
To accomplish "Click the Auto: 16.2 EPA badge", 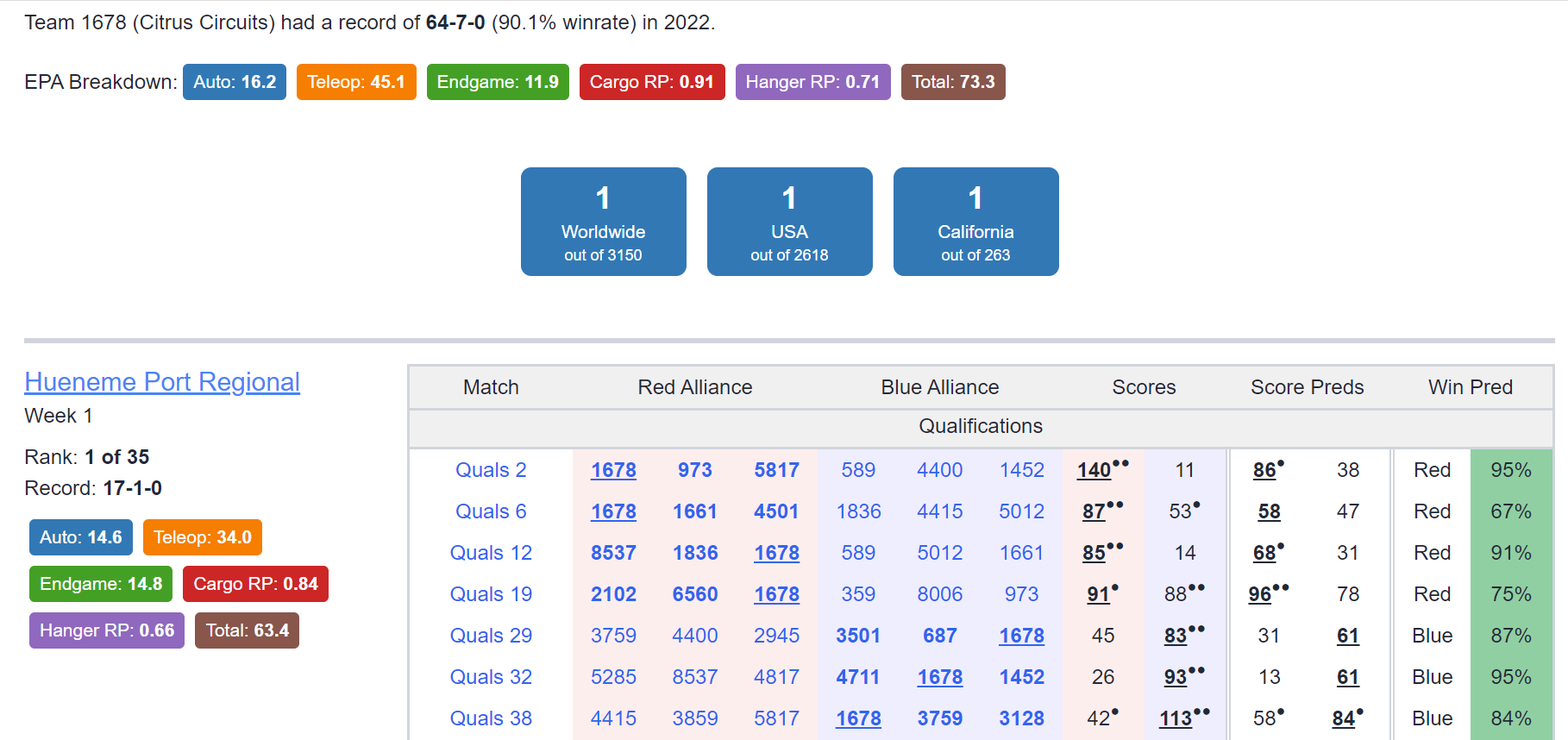I will pyautogui.click(x=235, y=82).
